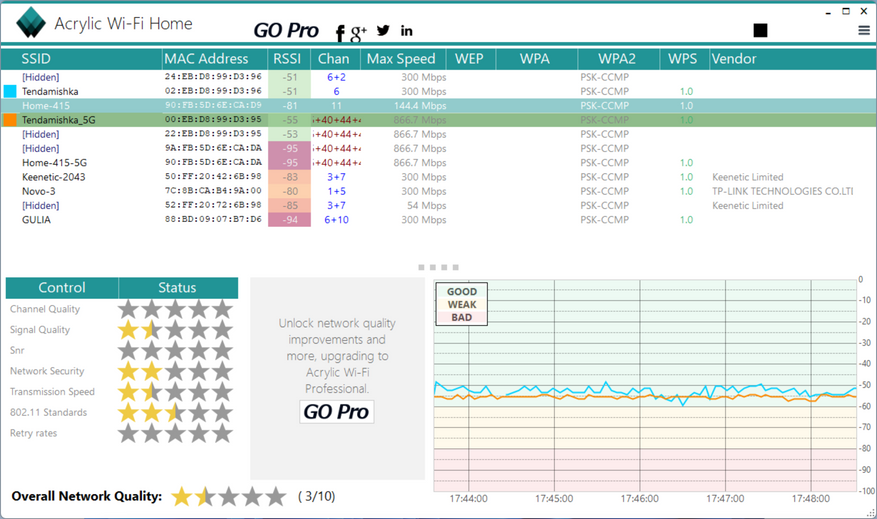
Task: Click the GO Pro header link
Action: pos(286,30)
